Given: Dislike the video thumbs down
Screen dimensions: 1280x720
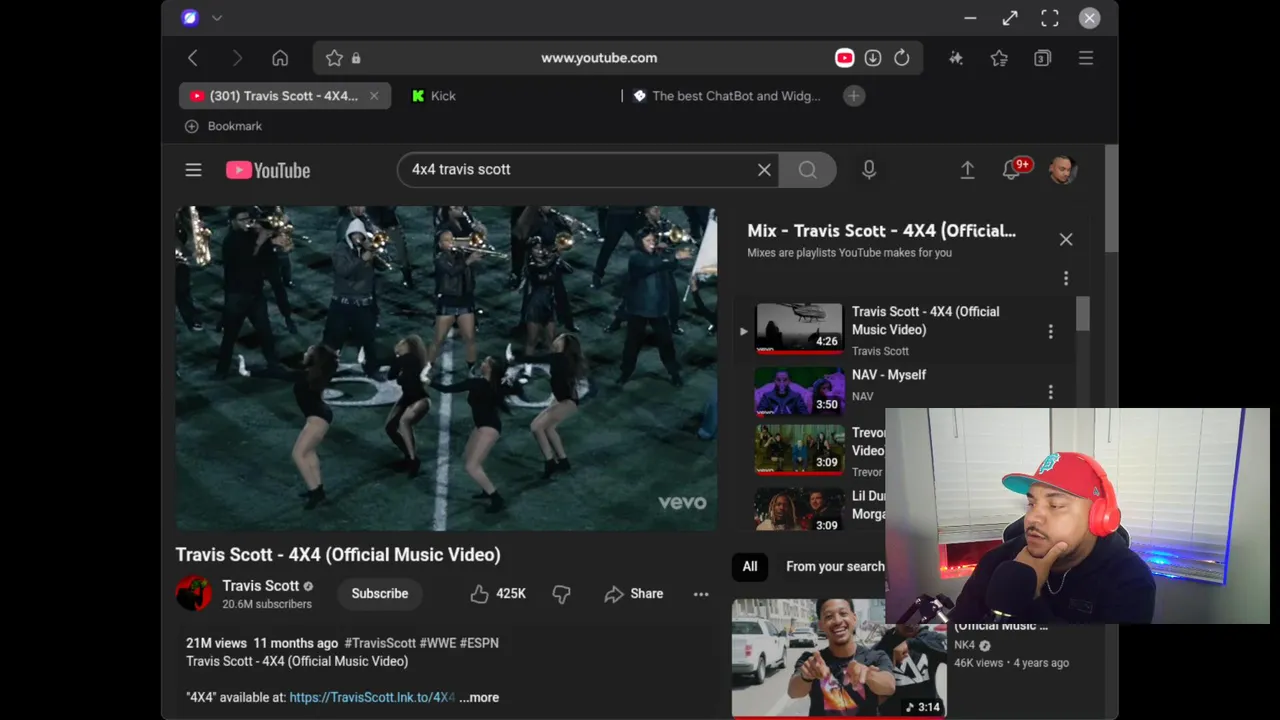Looking at the screenshot, I should (x=561, y=594).
